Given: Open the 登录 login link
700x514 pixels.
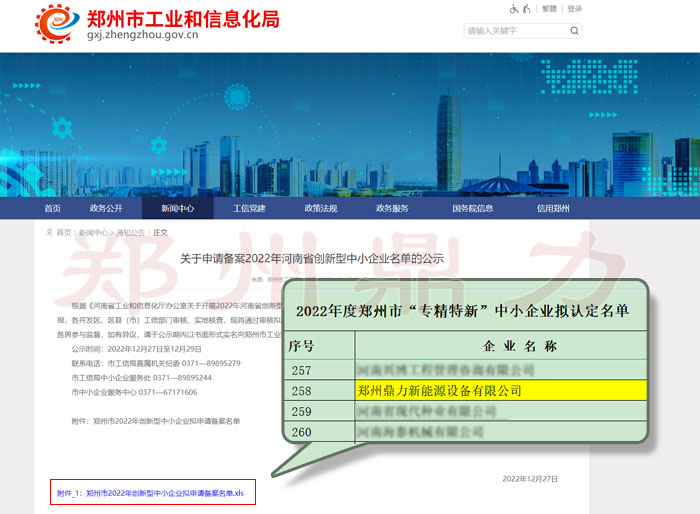Looking at the screenshot, I should tap(574, 9).
